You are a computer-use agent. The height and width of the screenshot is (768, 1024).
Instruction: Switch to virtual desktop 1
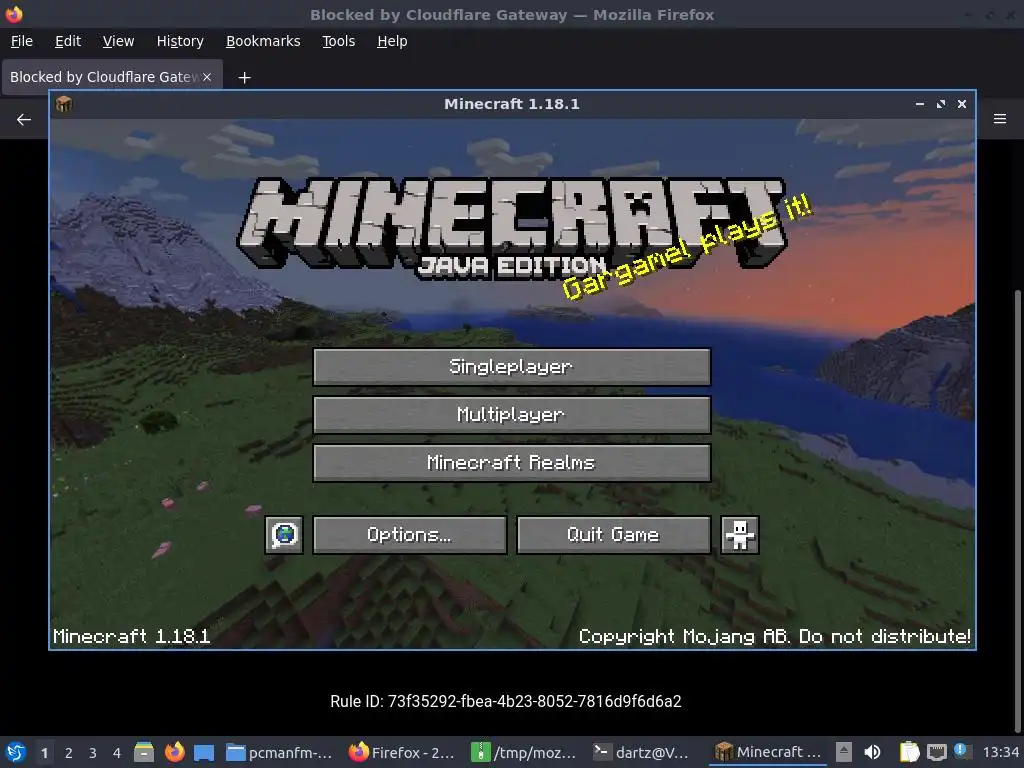44,752
